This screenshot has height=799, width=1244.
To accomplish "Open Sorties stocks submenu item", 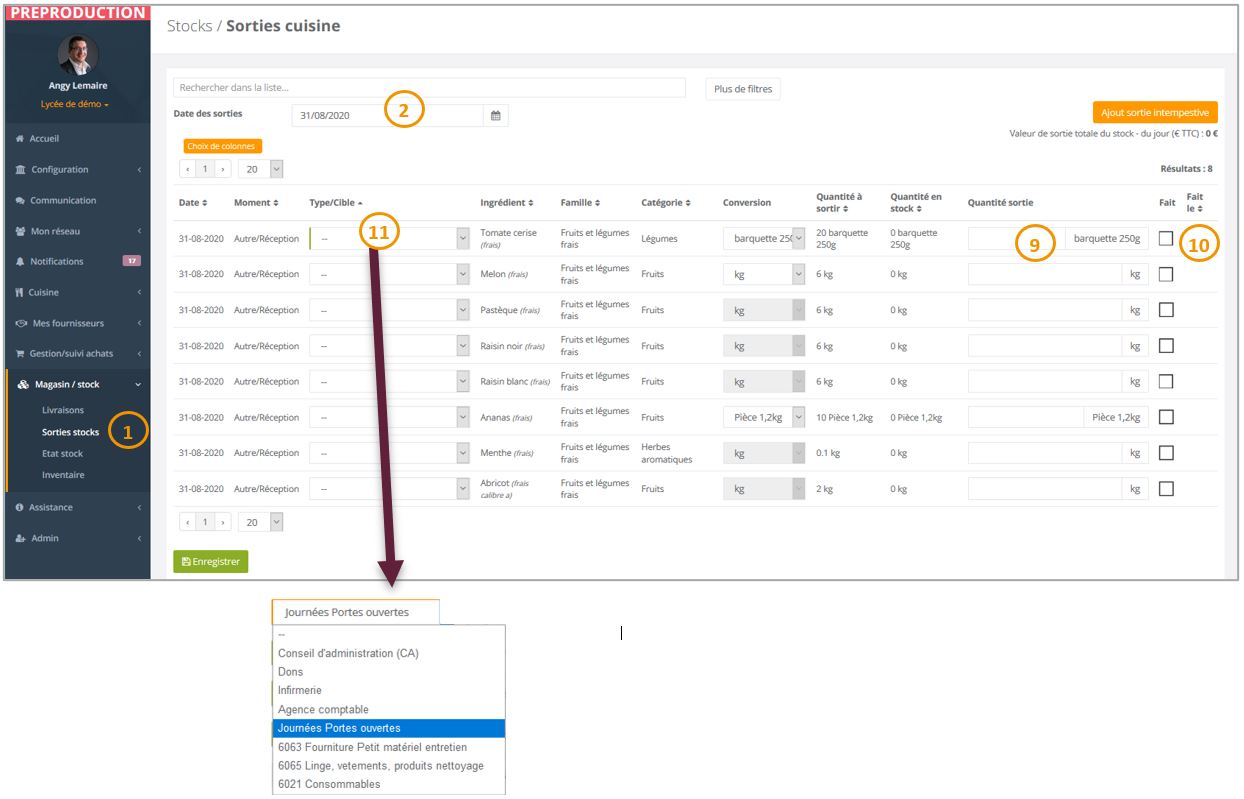I will [70, 432].
